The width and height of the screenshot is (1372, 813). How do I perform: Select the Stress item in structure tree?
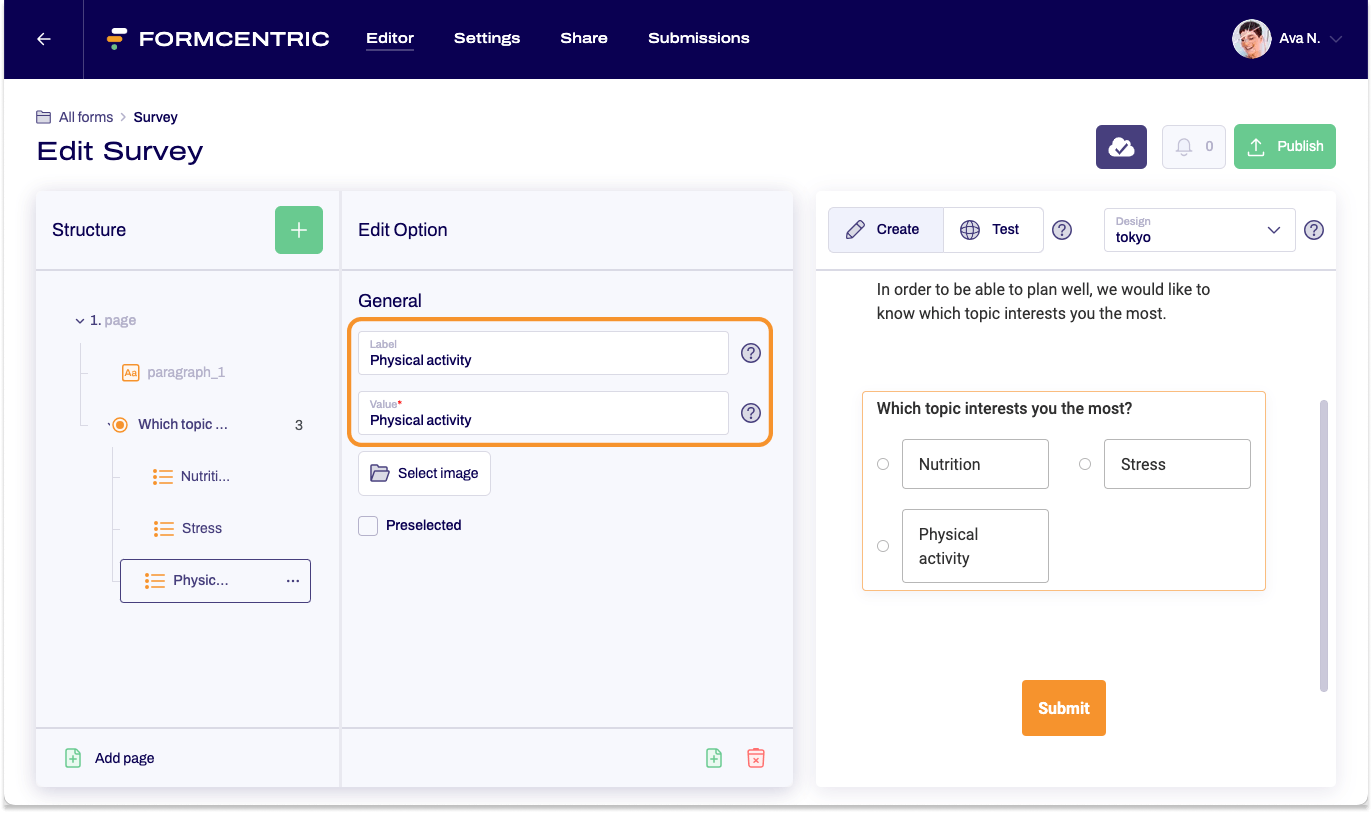[202, 529]
